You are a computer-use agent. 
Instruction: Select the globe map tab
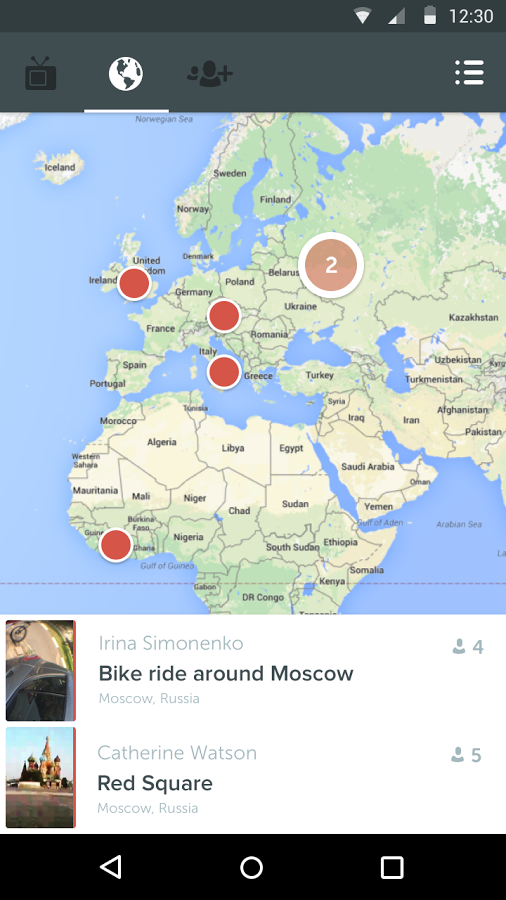coord(126,73)
